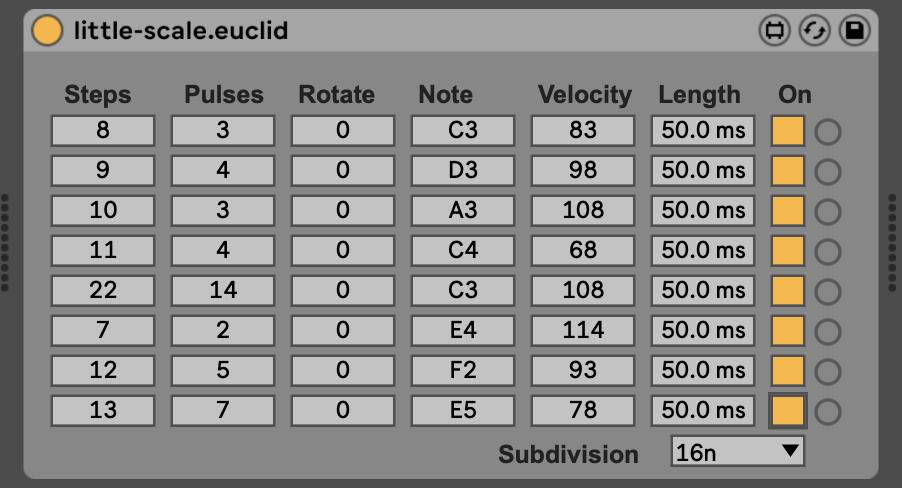
Task: Click the Pulses value 14 box
Action: point(223,291)
